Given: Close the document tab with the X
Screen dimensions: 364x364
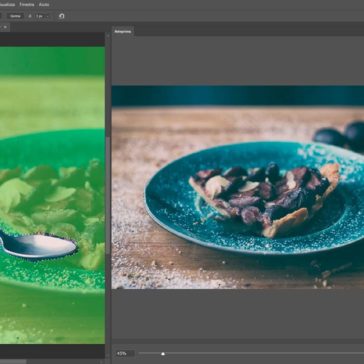Looking at the screenshot, I should click(x=5, y=27).
